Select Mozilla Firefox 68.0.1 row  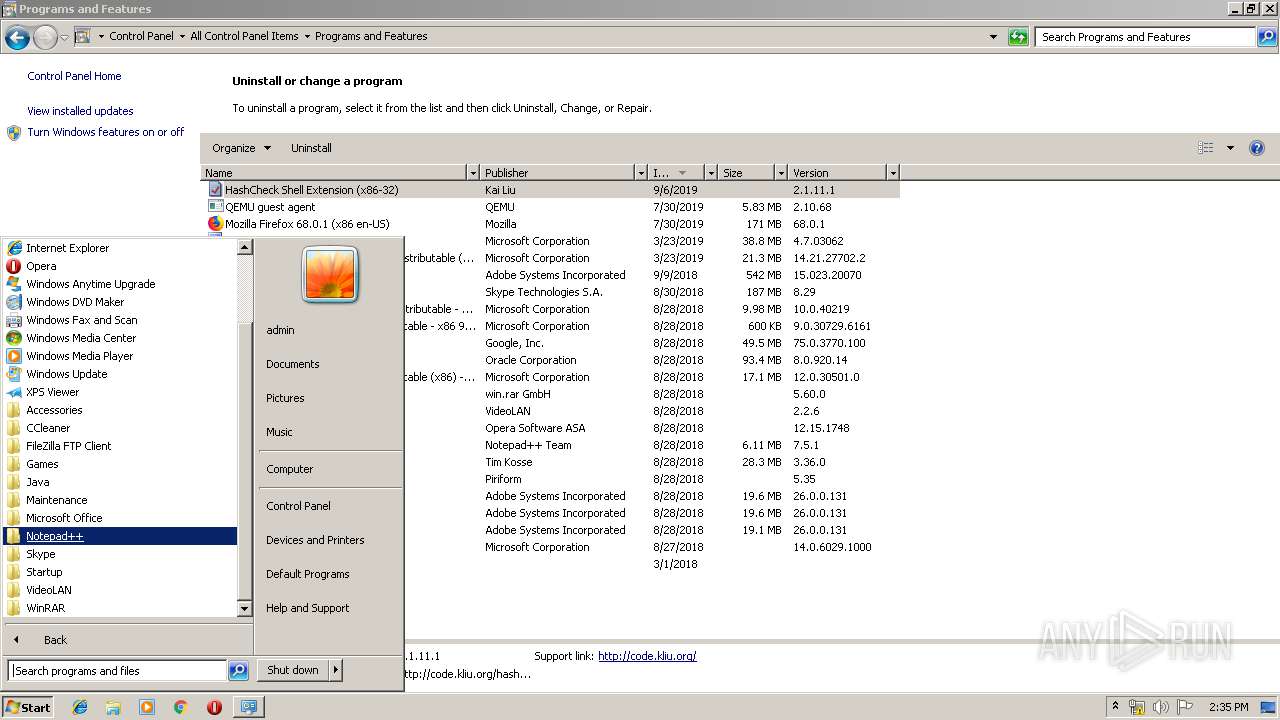[x=550, y=224]
